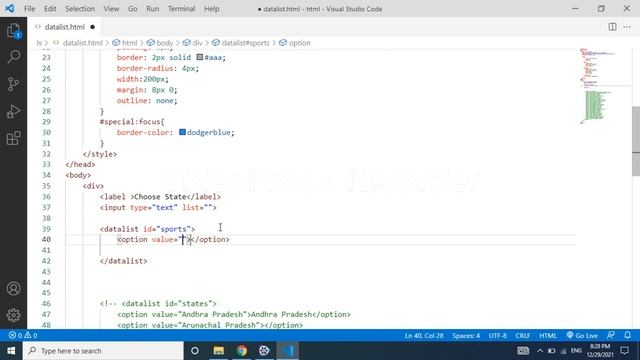
Task: Click the </style> closing tag
Action: [x=100, y=154]
